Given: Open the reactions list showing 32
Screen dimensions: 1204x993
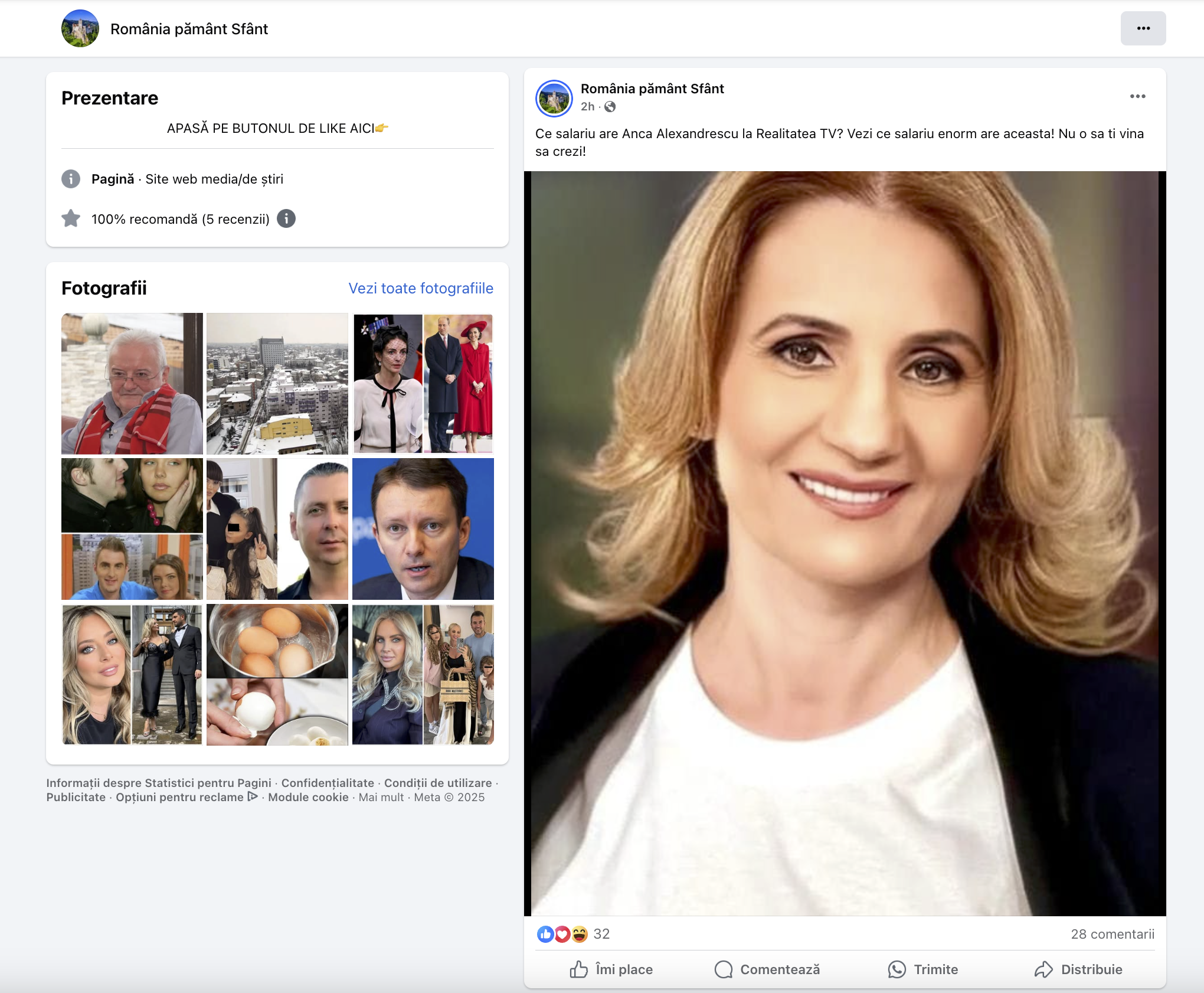Looking at the screenshot, I should pos(601,934).
